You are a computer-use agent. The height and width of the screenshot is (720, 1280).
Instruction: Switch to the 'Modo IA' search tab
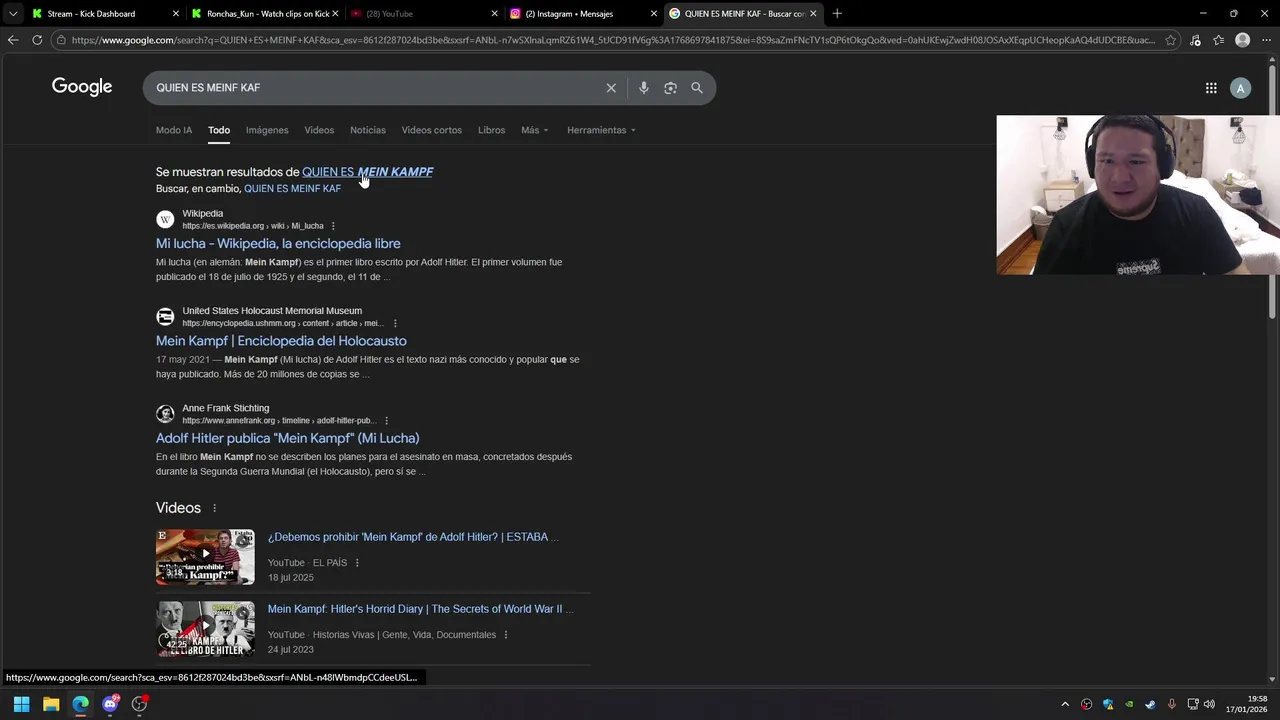coord(174,130)
